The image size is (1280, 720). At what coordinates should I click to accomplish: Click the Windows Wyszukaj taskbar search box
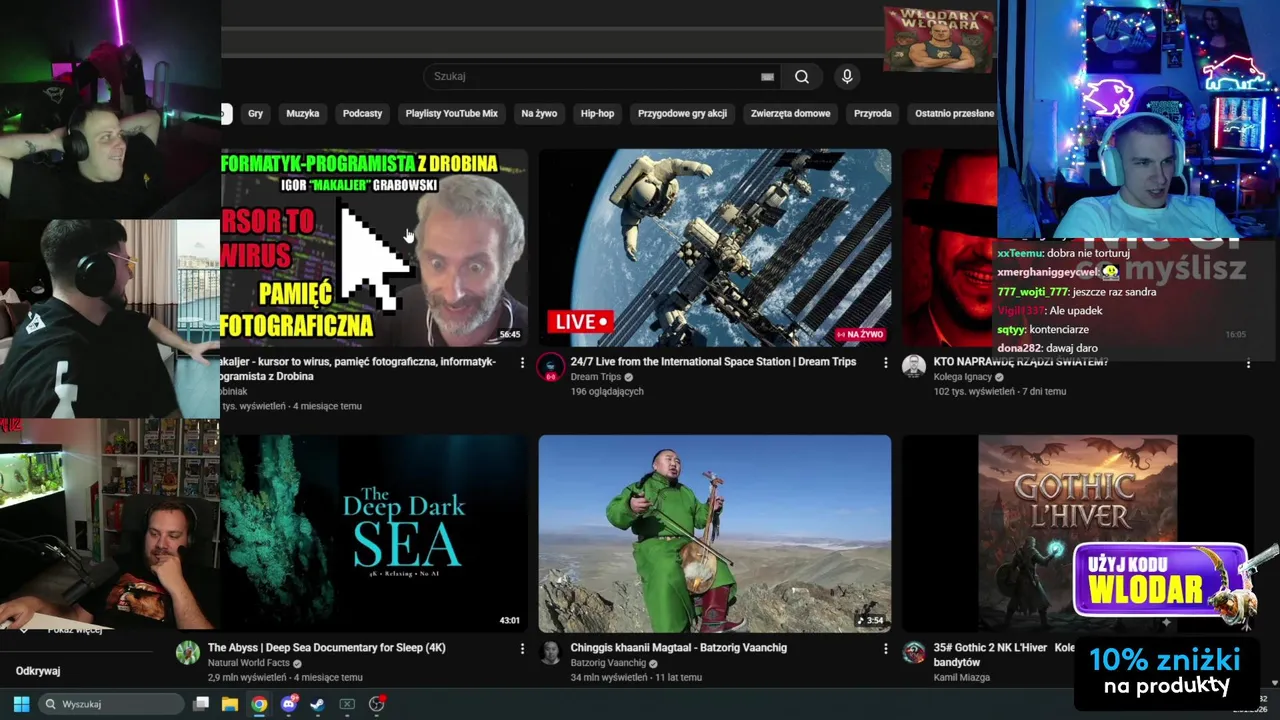(x=113, y=704)
